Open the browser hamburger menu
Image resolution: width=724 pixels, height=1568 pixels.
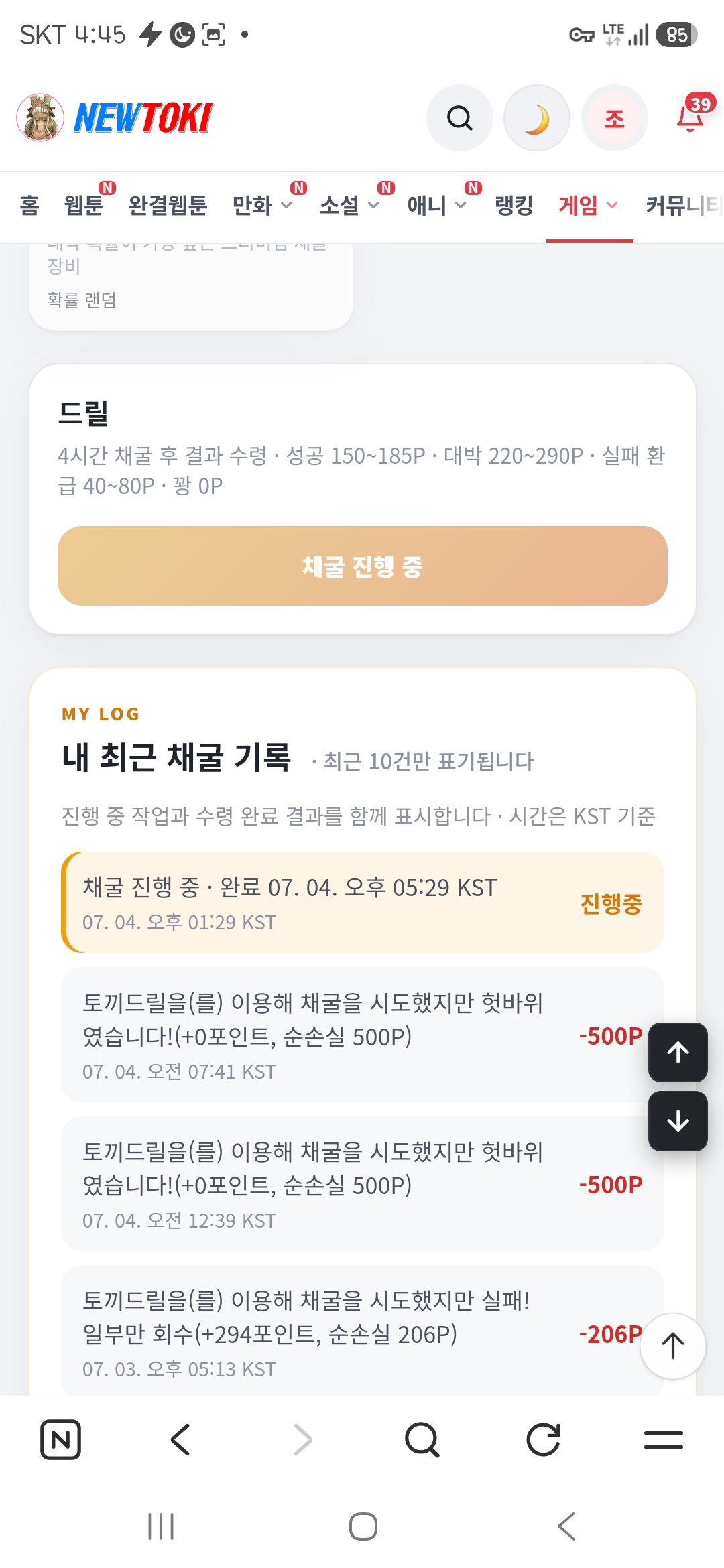[x=664, y=1439]
